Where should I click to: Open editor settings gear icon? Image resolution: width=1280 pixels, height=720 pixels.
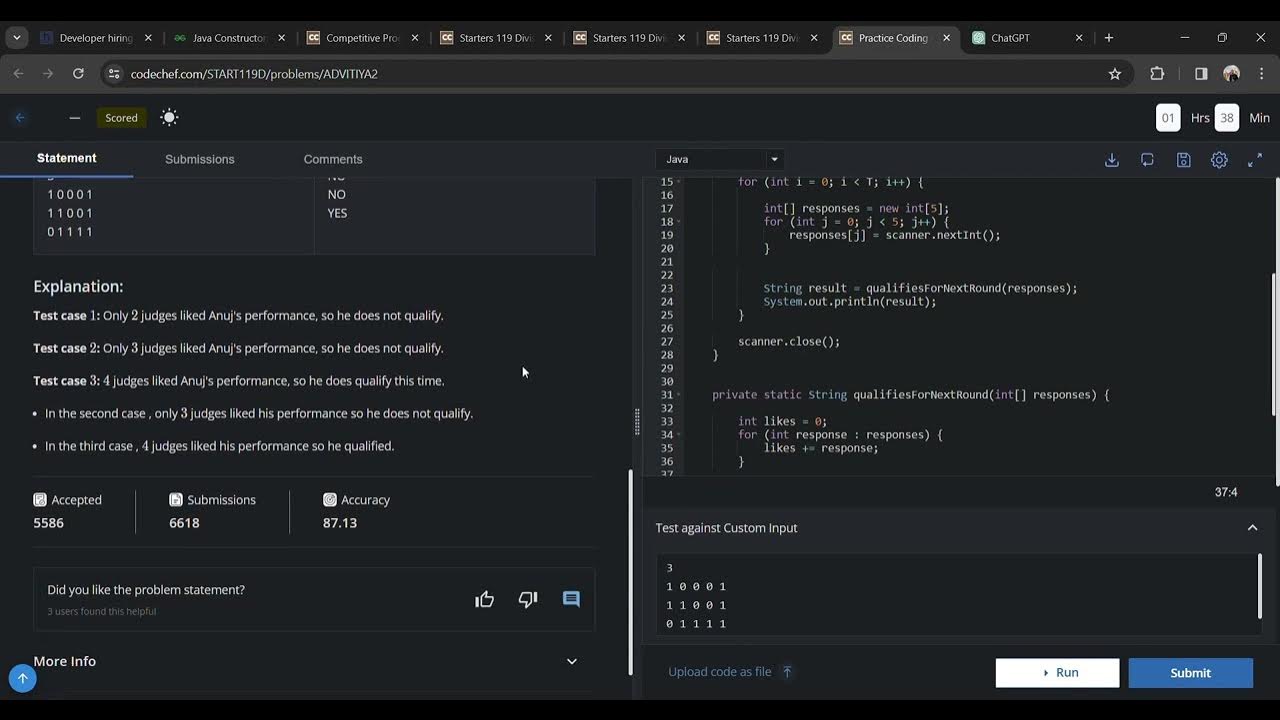(1219, 160)
